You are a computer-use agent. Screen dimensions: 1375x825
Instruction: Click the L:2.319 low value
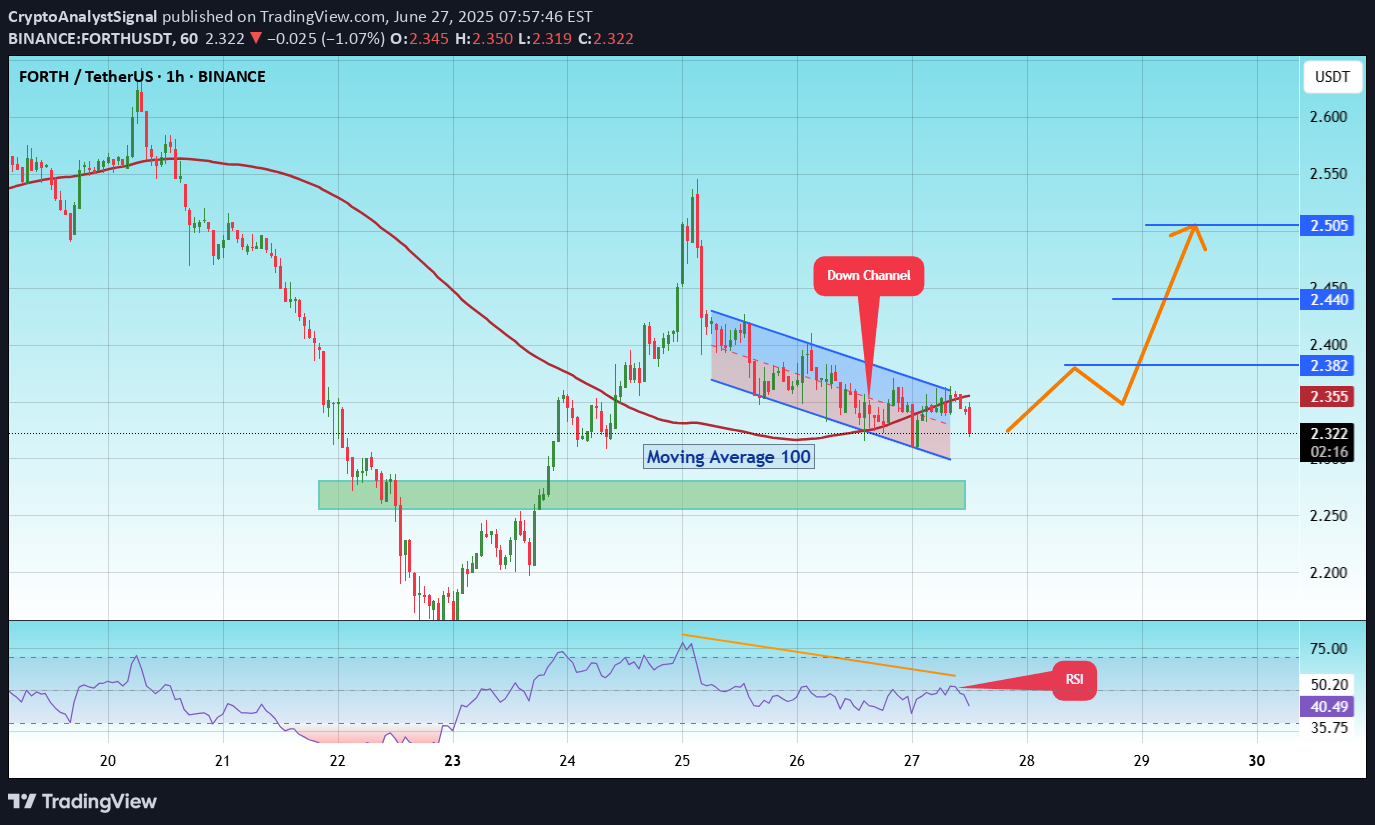pos(544,39)
